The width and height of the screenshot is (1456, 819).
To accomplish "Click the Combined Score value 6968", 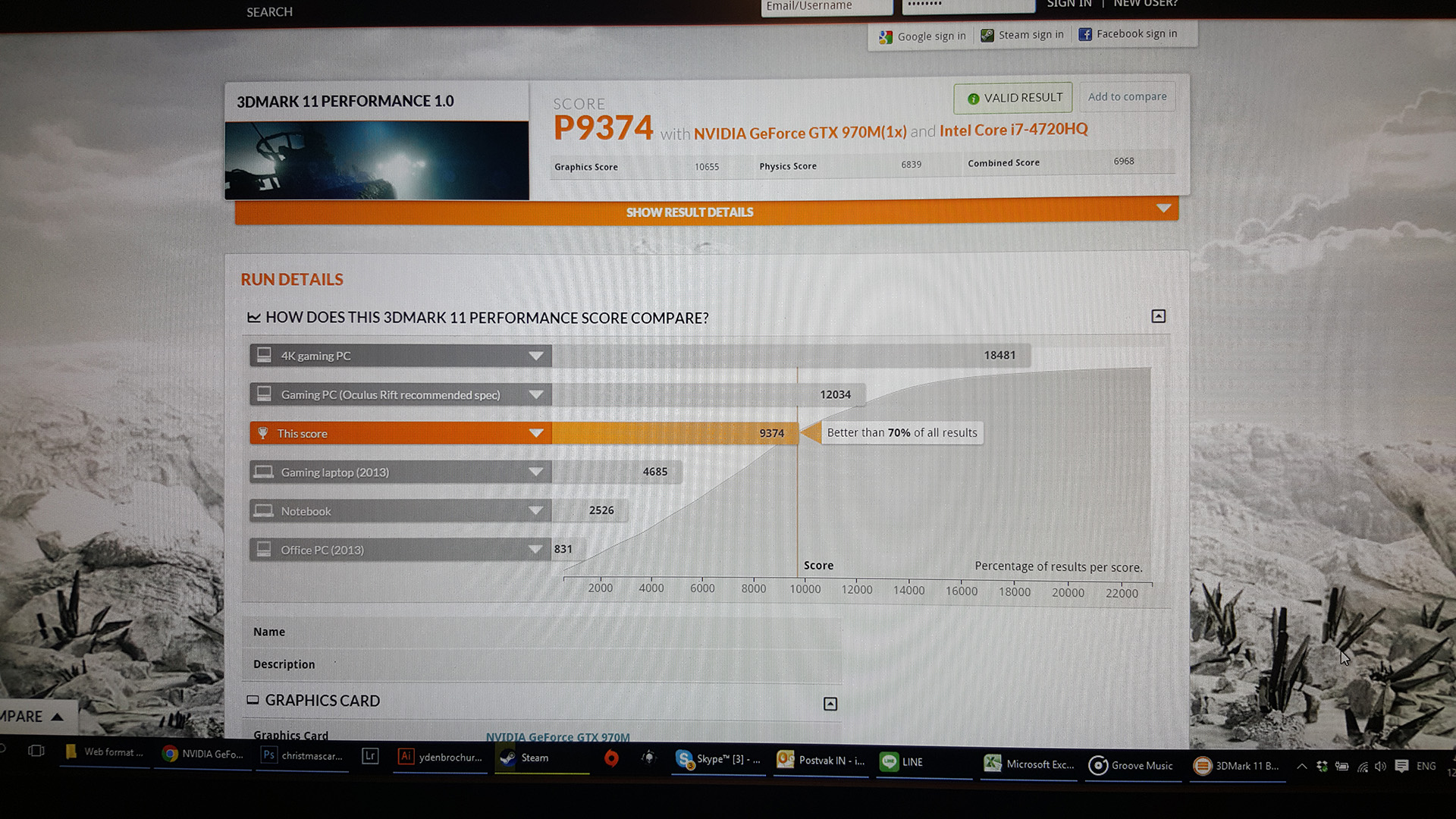I will [x=1123, y=162].
